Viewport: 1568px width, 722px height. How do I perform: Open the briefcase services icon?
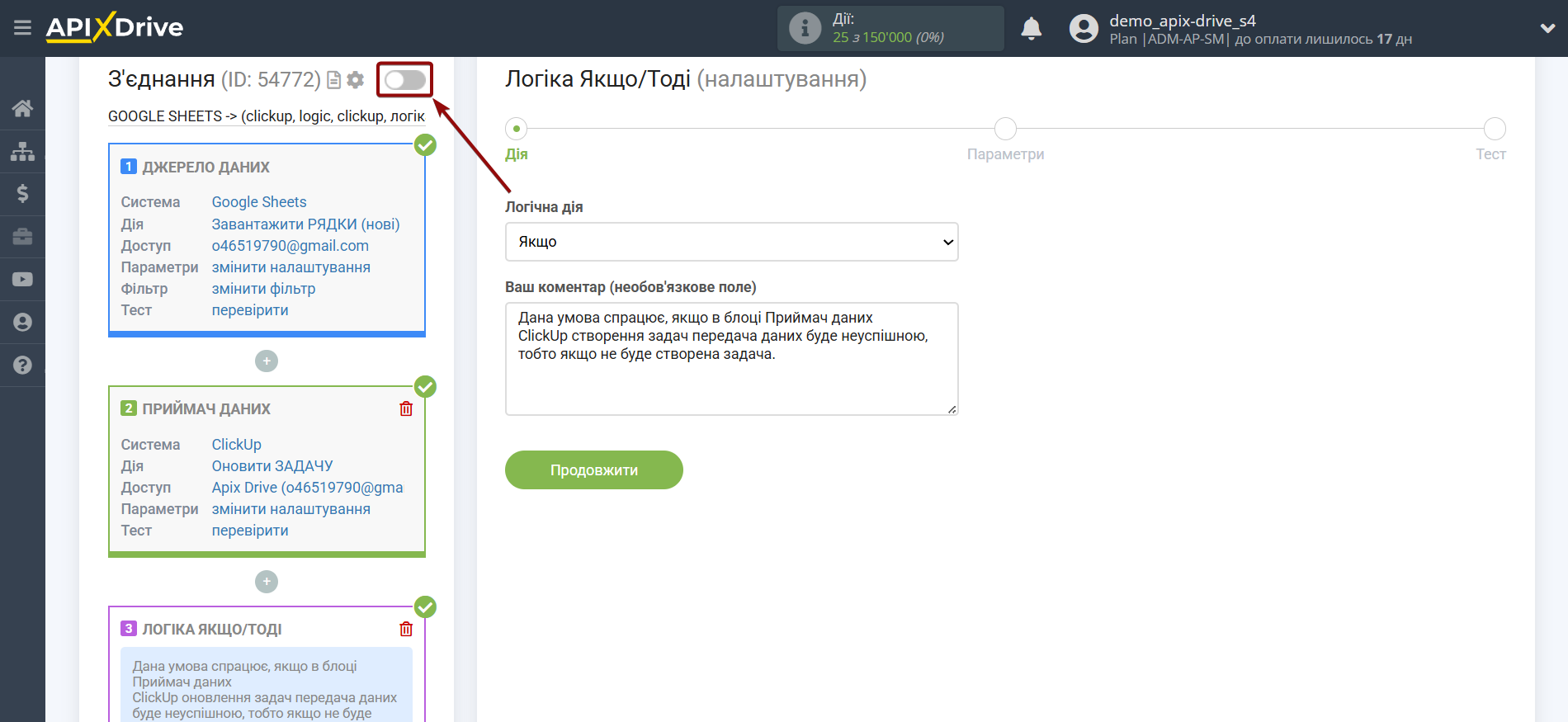(x=22, y=237)
